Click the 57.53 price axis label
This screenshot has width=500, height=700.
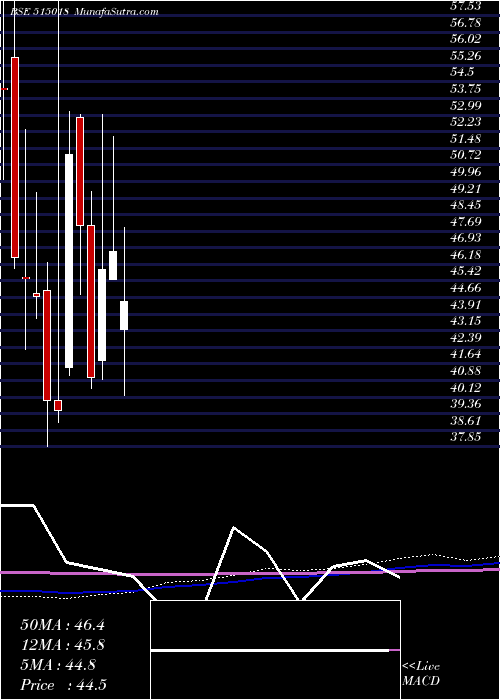[466, 6]
